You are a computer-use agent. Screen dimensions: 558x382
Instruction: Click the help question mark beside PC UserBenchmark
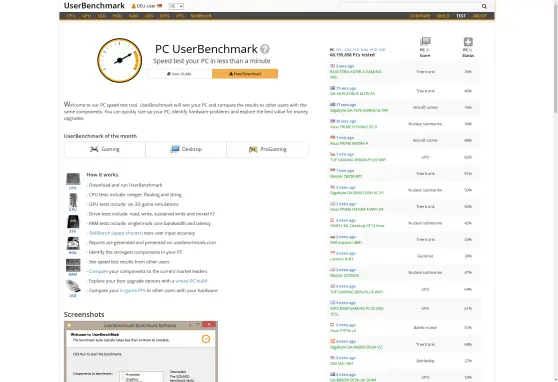coord(265,49)
